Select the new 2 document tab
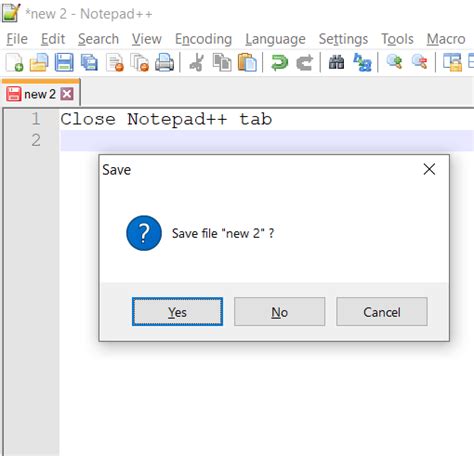Viewport: 474px width, 456px height. tap(40, 94)
